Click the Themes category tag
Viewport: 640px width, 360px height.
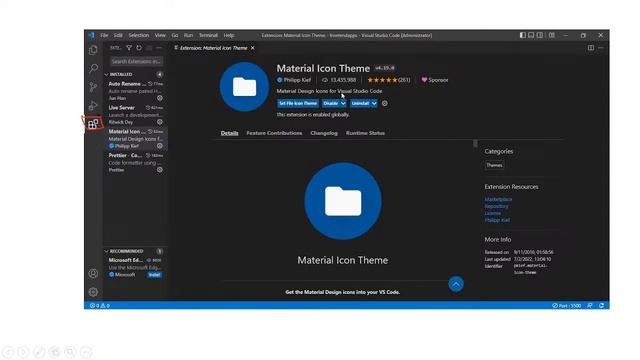click(x=494, y=165)
